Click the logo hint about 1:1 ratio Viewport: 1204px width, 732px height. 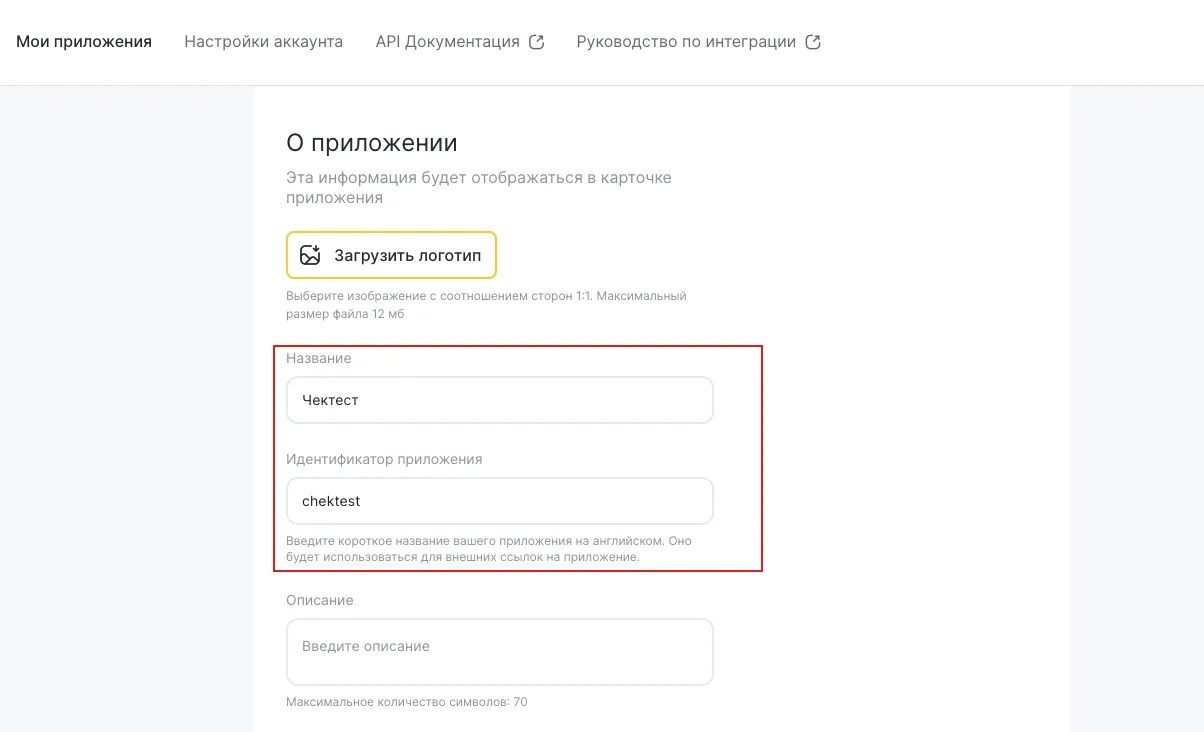click(x=486, y=305)
